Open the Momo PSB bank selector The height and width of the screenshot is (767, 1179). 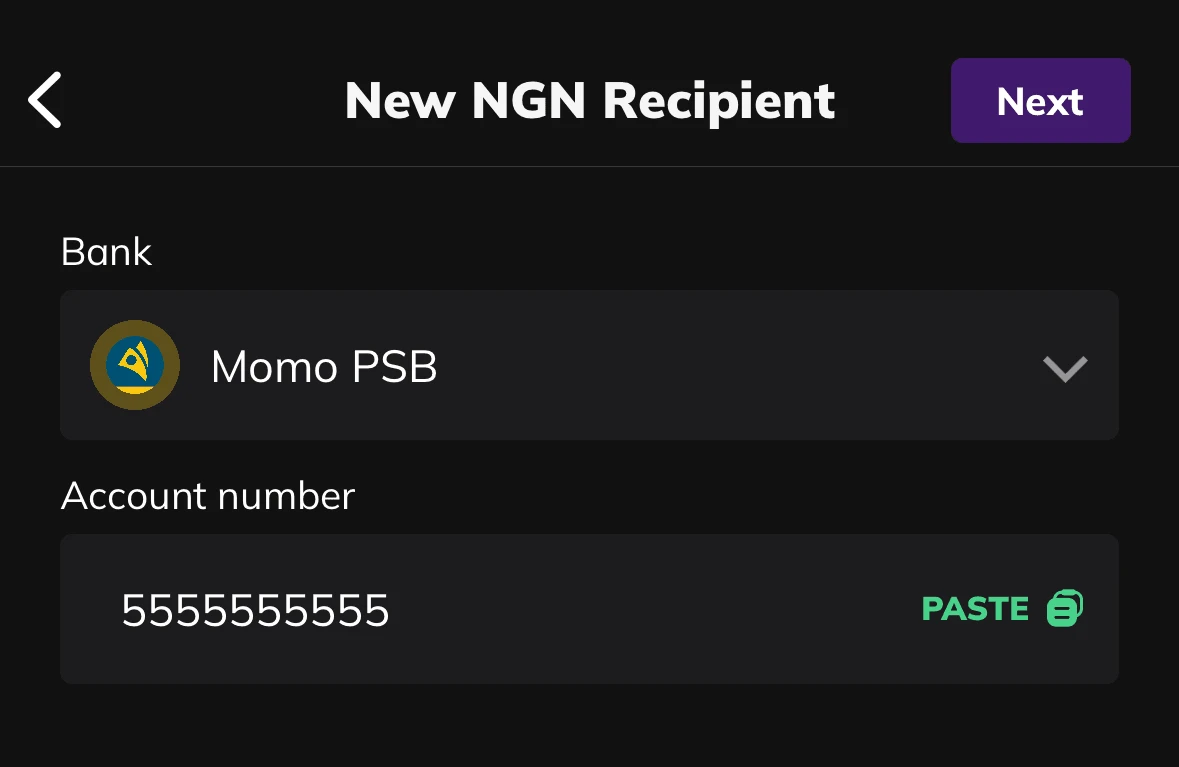coord(588,365)
